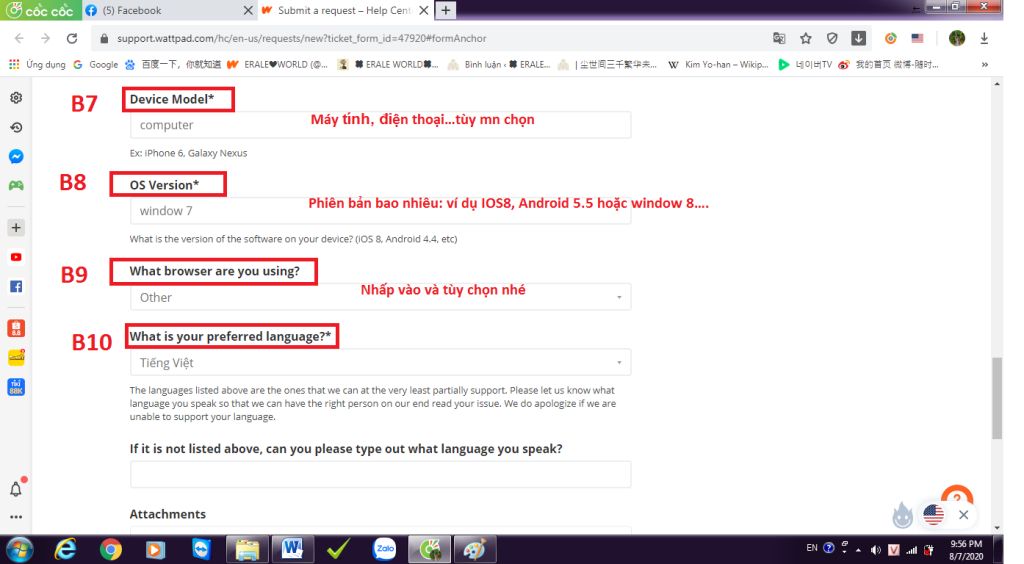Open browsing history from the sidebar
1024x564 pixels.
click(16, 128)
